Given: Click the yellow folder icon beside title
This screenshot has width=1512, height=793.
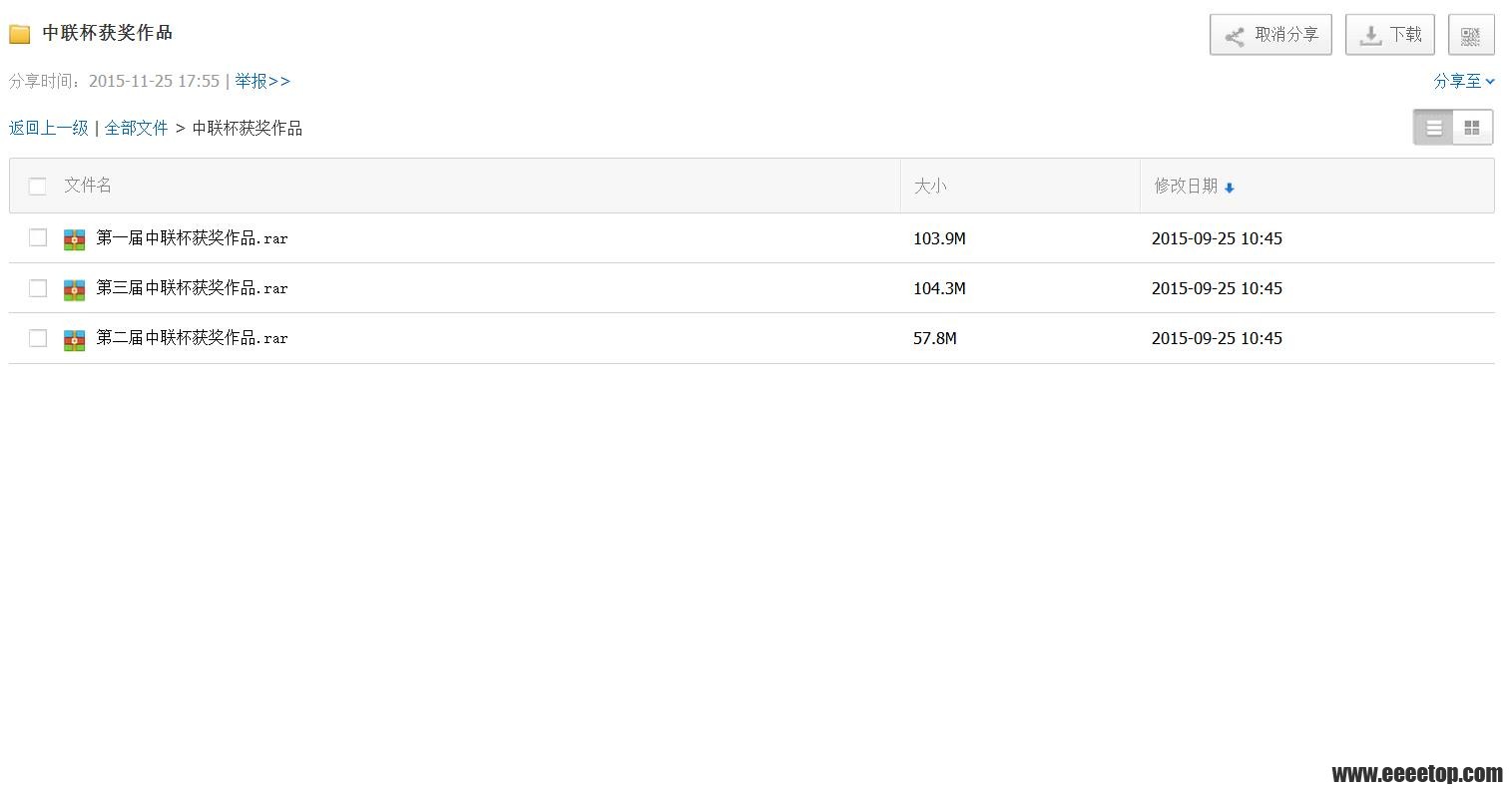Looking at the screenshot, I should (20, 34).
